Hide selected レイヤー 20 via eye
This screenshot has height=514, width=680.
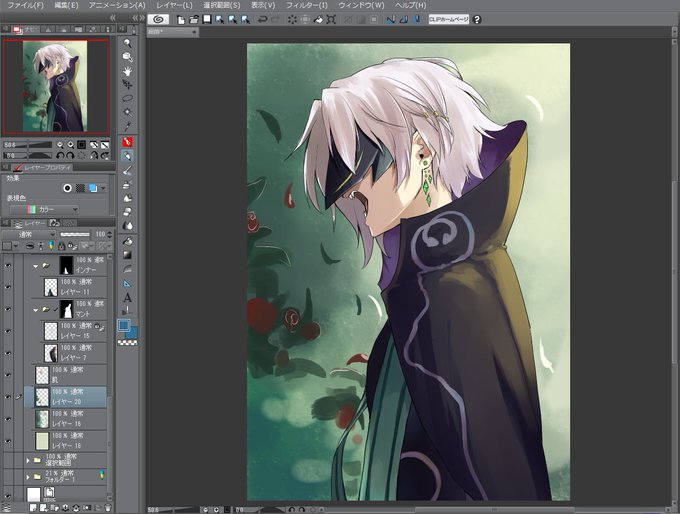(8, 397)
